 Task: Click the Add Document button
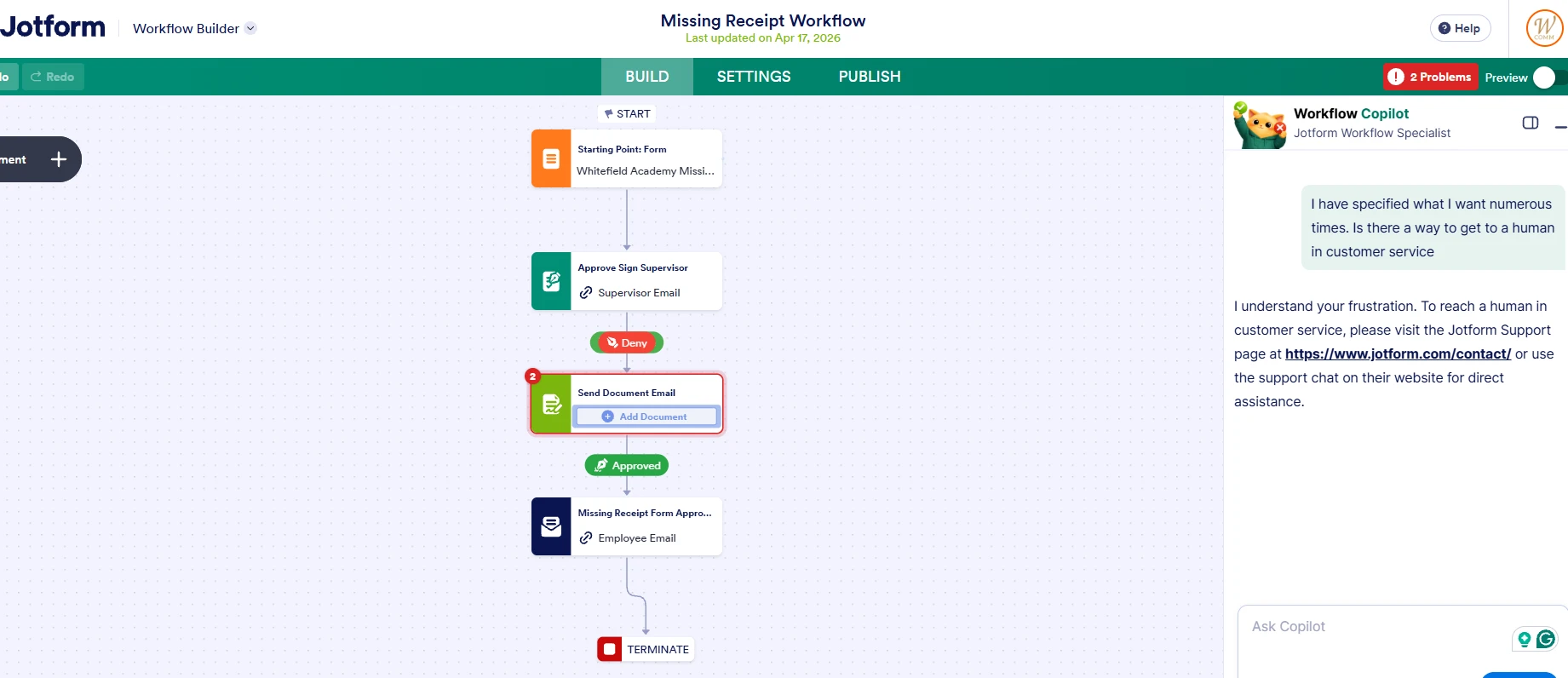(x=646, y=417)
